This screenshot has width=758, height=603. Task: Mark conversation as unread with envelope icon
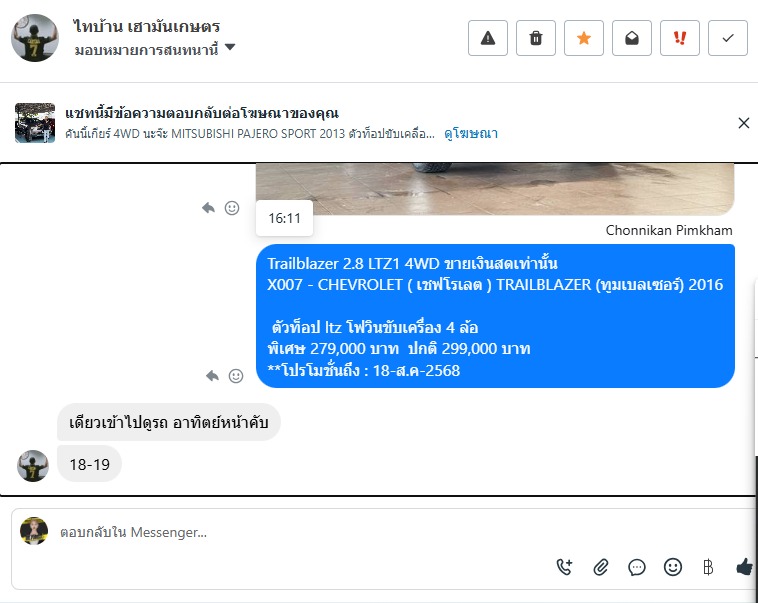[x=631, y=38]
